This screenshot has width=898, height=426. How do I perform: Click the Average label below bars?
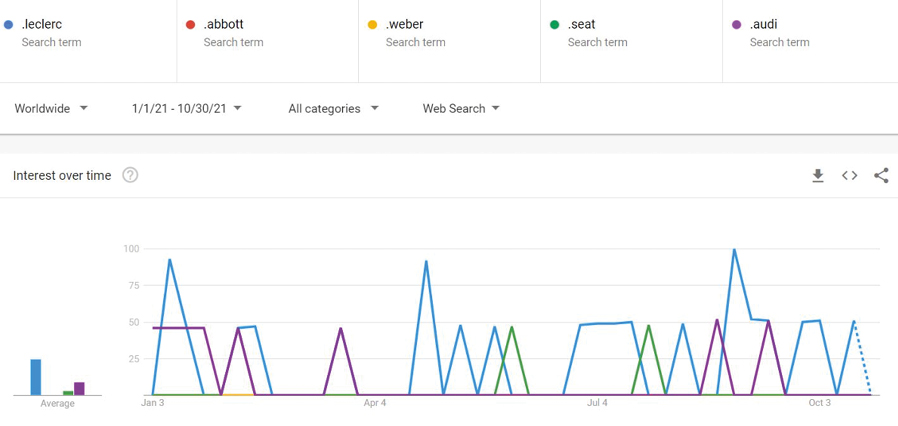pyautogui.click(x=57, y=404)
